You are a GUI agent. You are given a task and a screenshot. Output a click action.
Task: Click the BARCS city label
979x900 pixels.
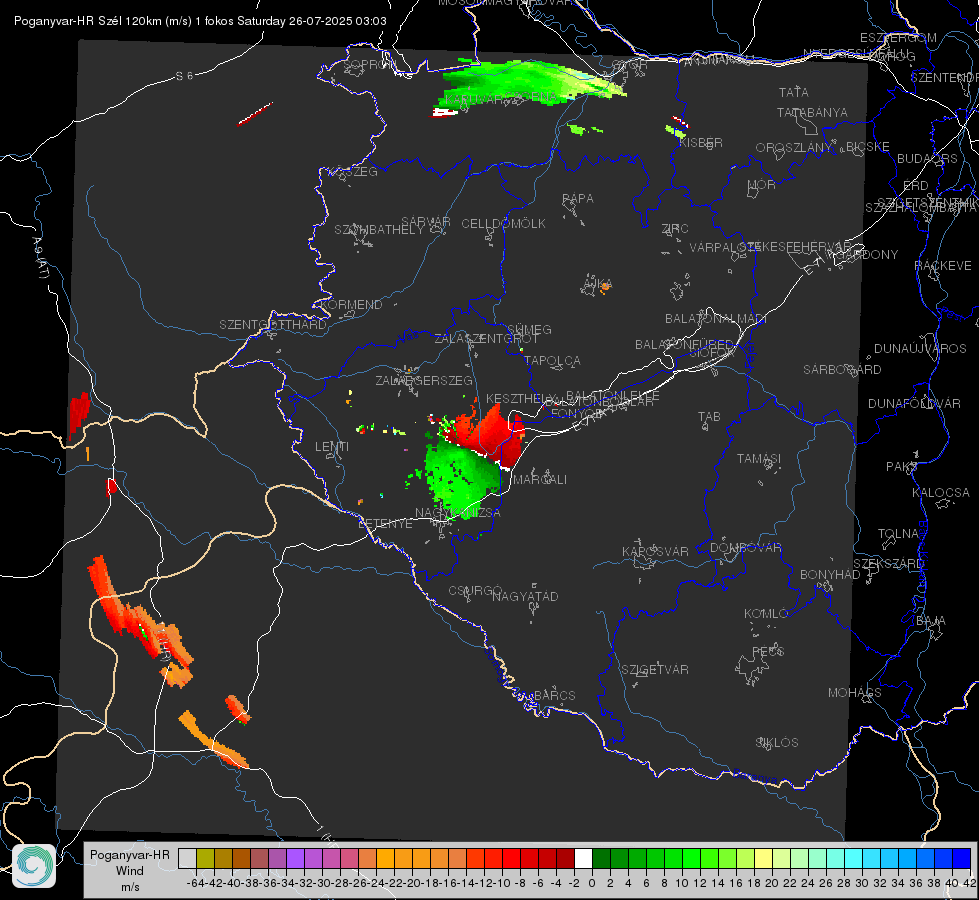(x=554, y=696)
